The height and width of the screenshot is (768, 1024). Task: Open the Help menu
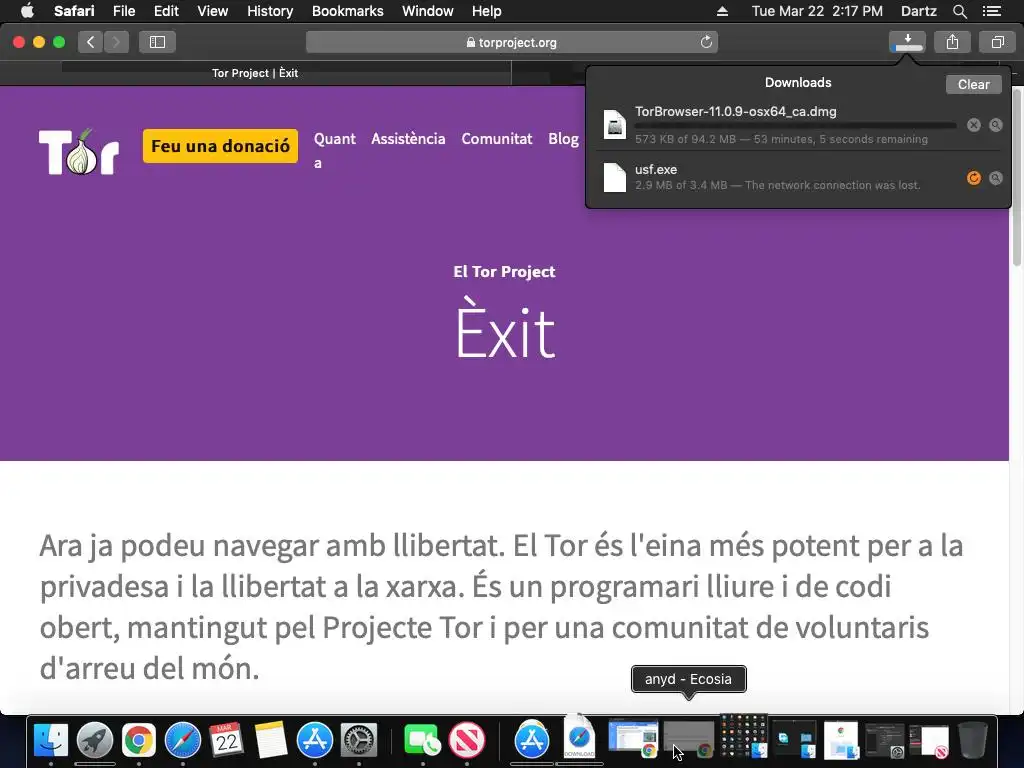click(487, 11)
